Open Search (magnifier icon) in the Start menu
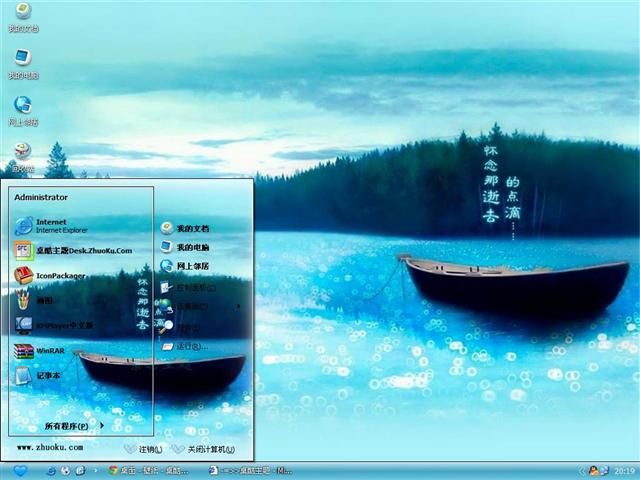This screenshot has width=640, height=480. 180,327
